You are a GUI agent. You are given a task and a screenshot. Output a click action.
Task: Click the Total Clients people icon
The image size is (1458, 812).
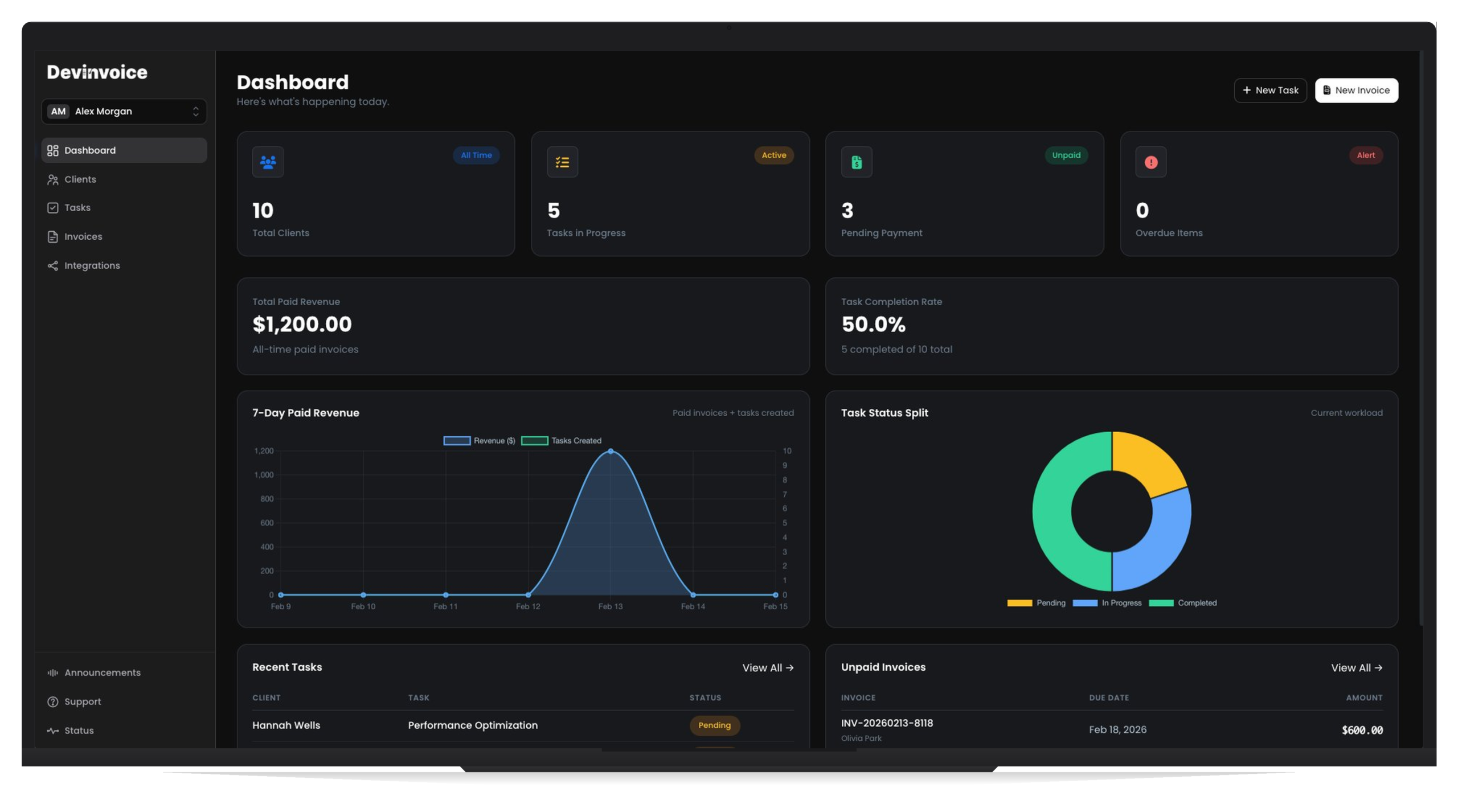(268, 162)
